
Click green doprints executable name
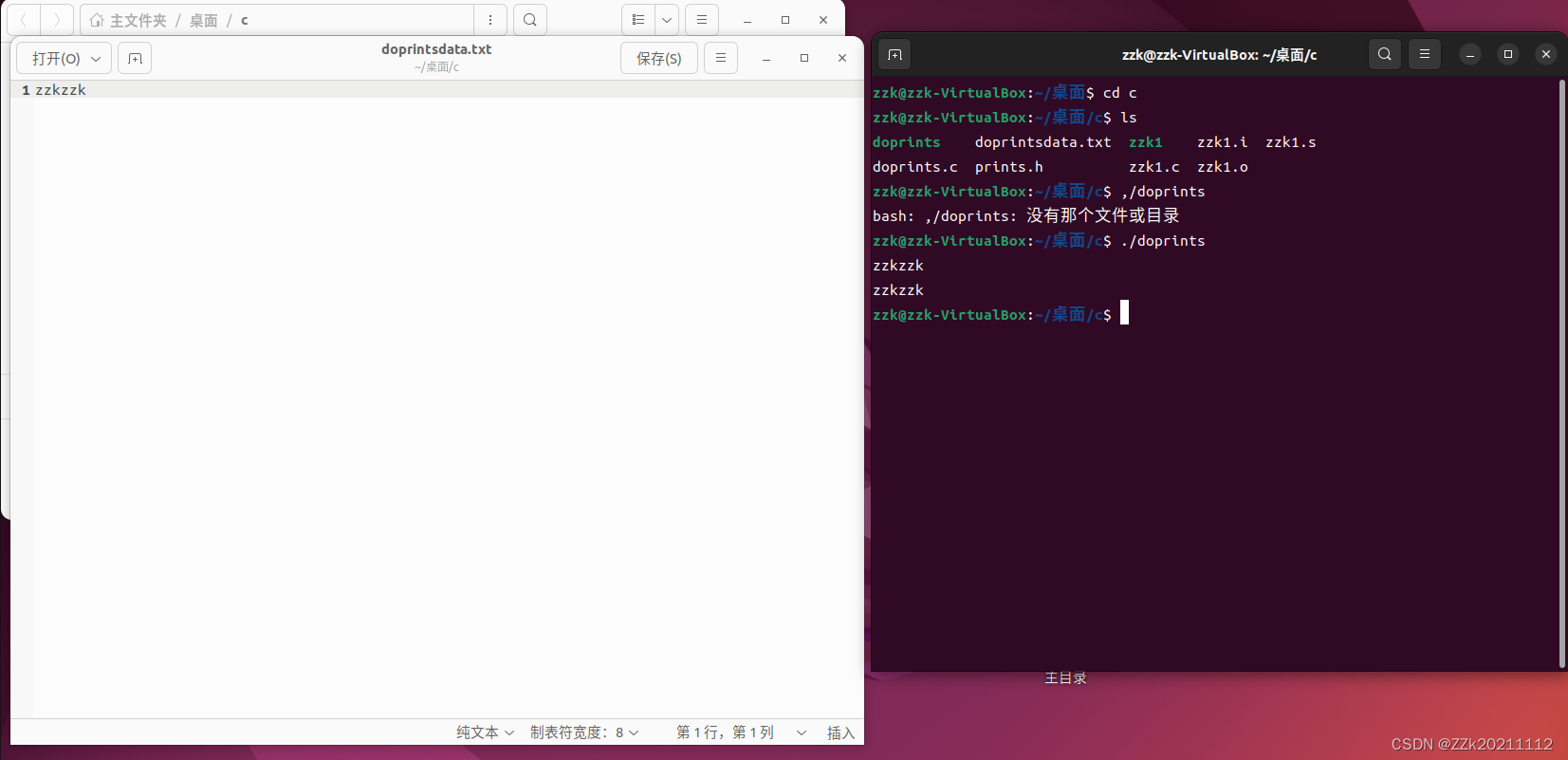(906, 142)
